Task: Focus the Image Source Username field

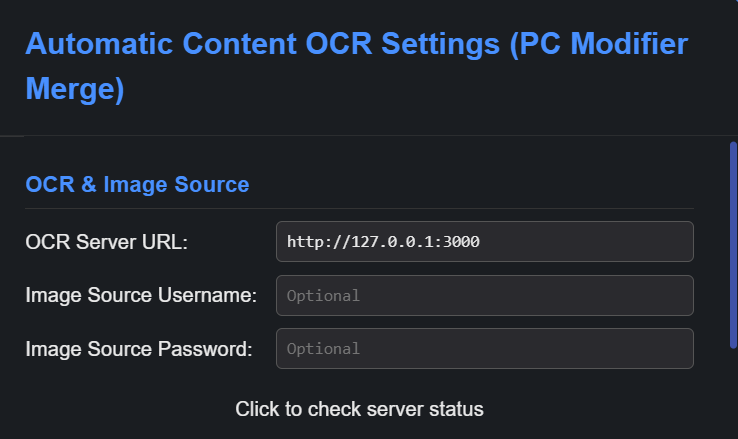Action: tap(484, 295)
